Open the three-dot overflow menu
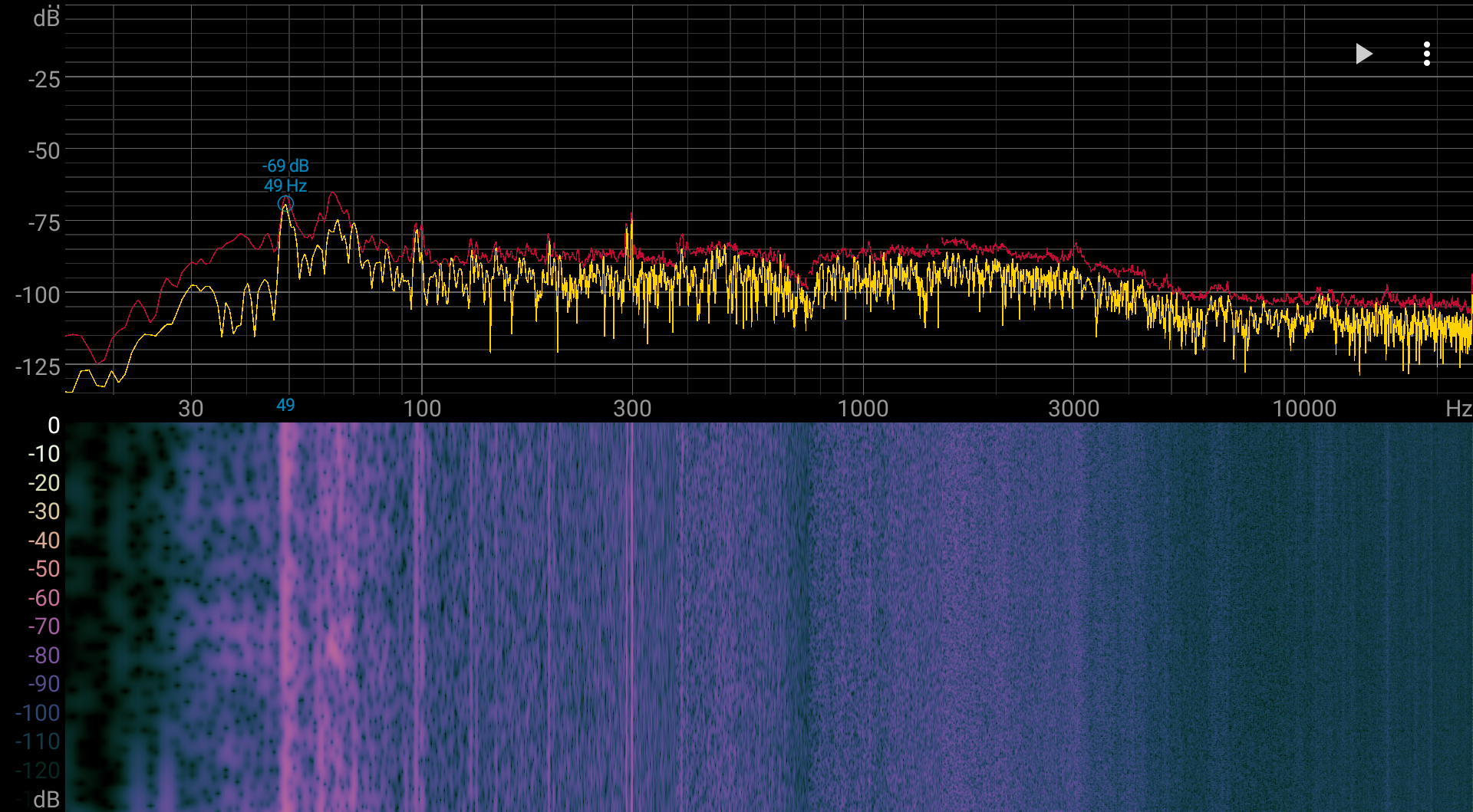The image size is (1473, 812). [1427, 54]
